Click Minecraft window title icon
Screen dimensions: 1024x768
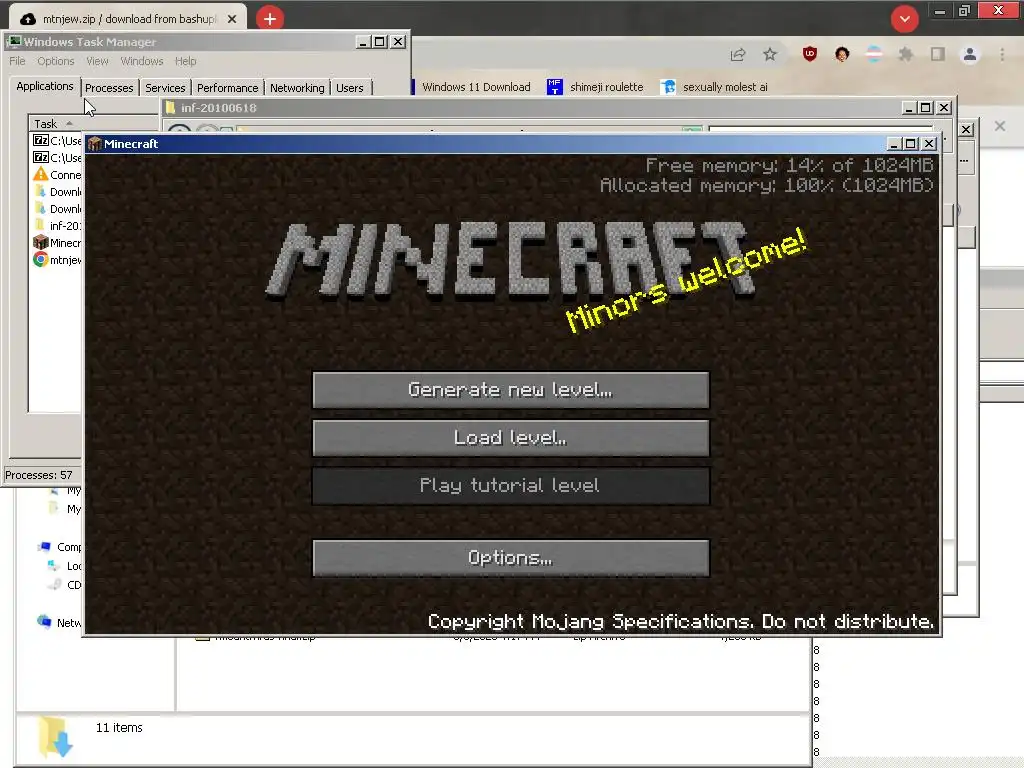[95, 144]
